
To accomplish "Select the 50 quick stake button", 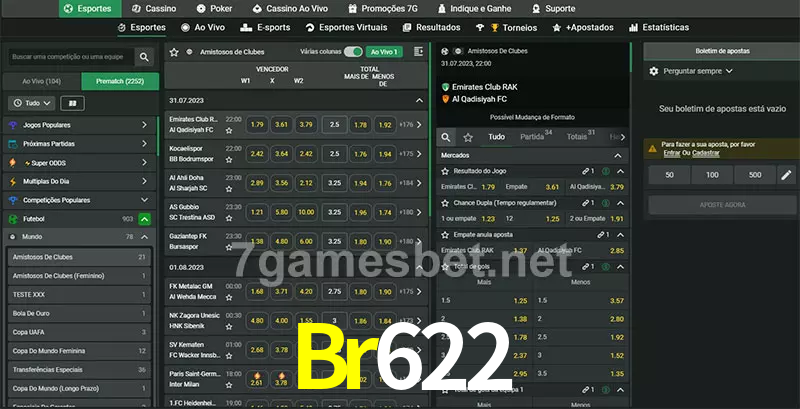I will click(669, 175).
